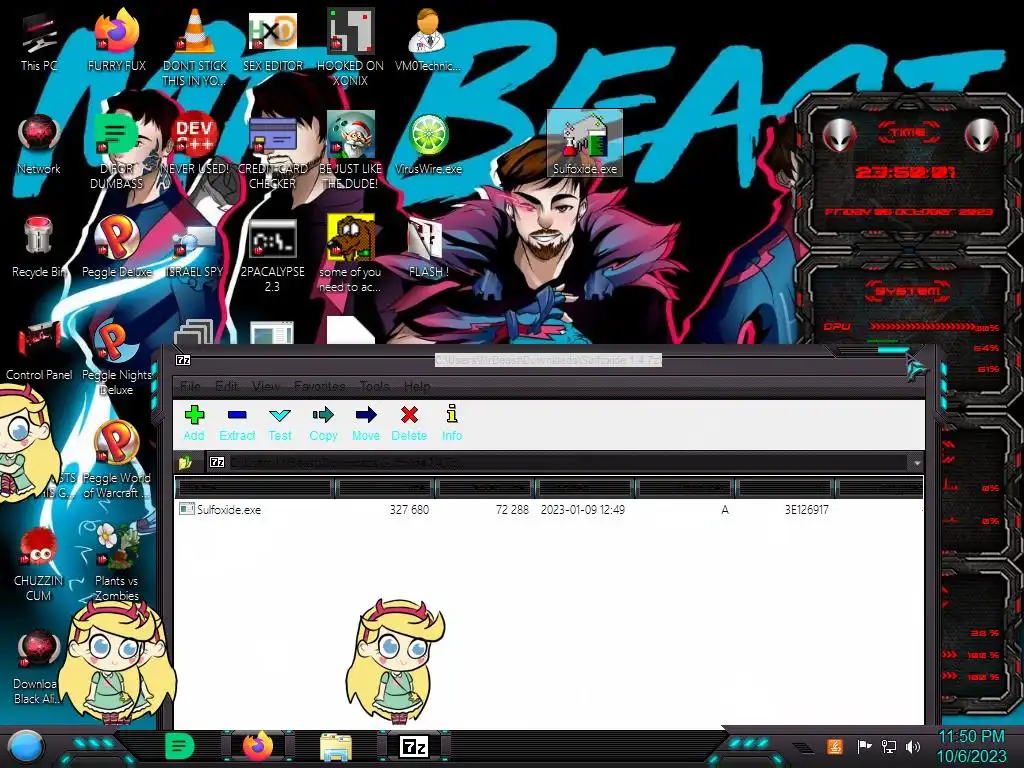The height and width of the screenshot is (768, 1024).
Task: Select the Network desktop icon
Action: click(x=39, y=144)
